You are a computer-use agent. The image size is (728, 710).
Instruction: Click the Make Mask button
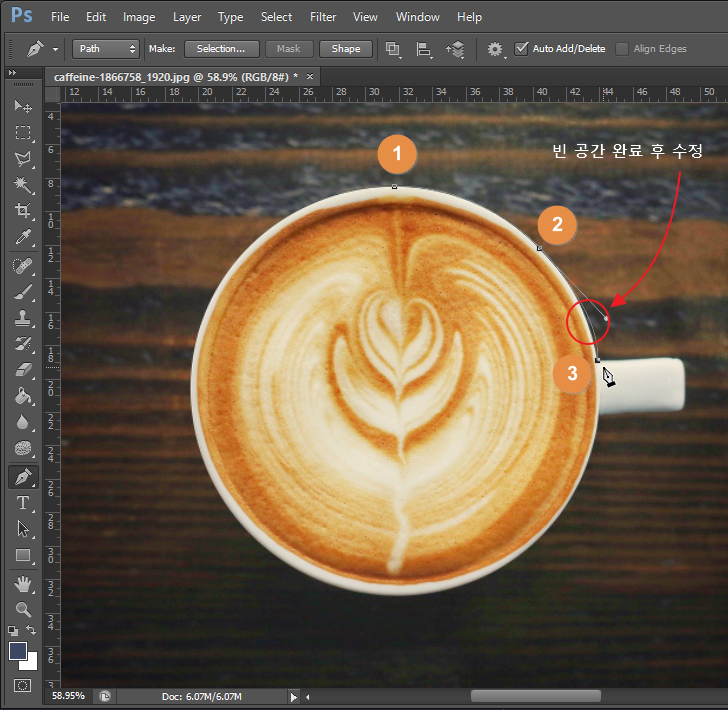289,49
